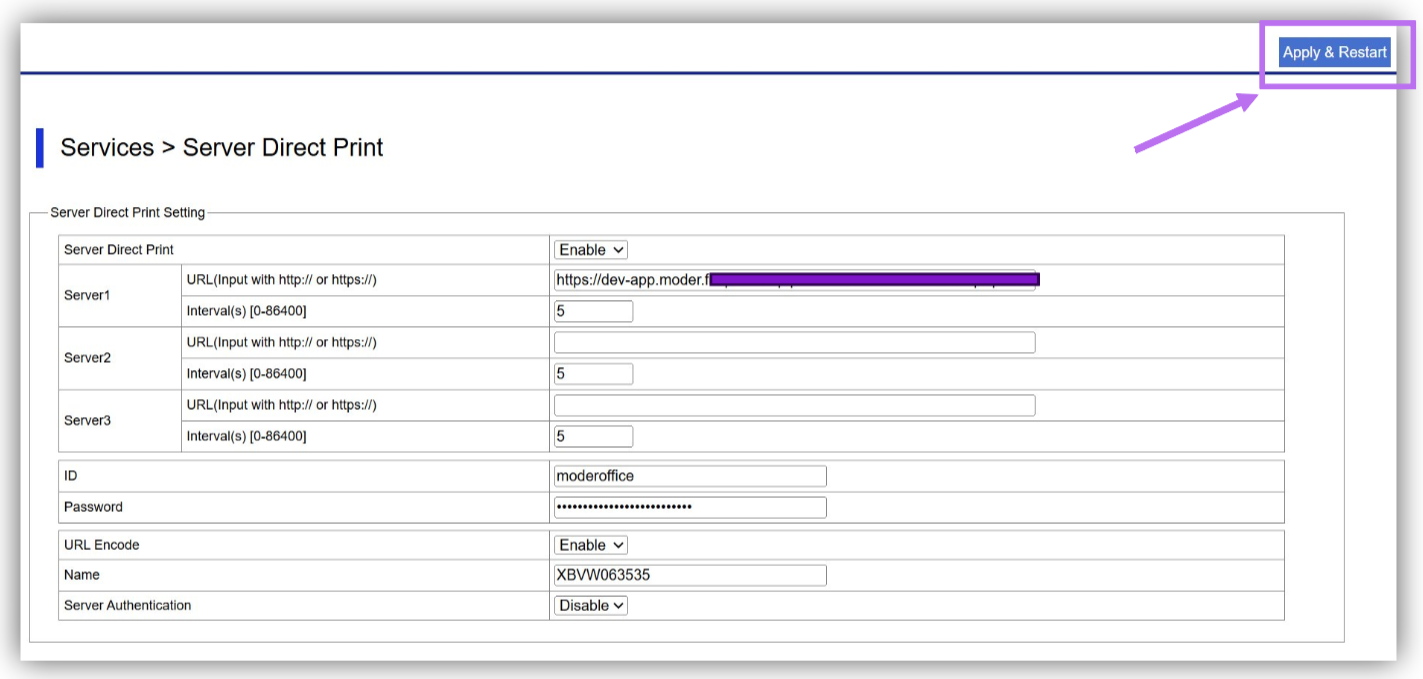Click the 'Name' label
This screenshot has height=679, width=1423.
[x=82, y=575]
